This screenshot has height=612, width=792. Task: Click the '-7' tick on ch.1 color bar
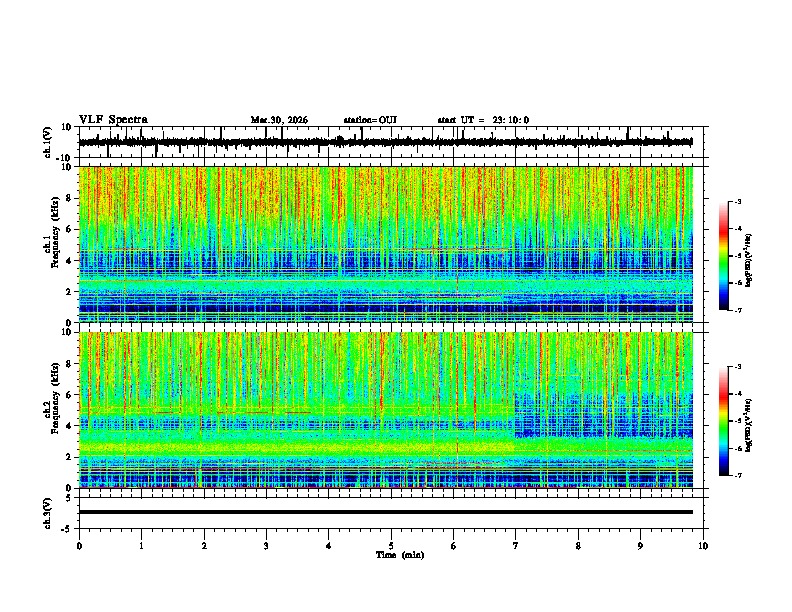point(737,310)
